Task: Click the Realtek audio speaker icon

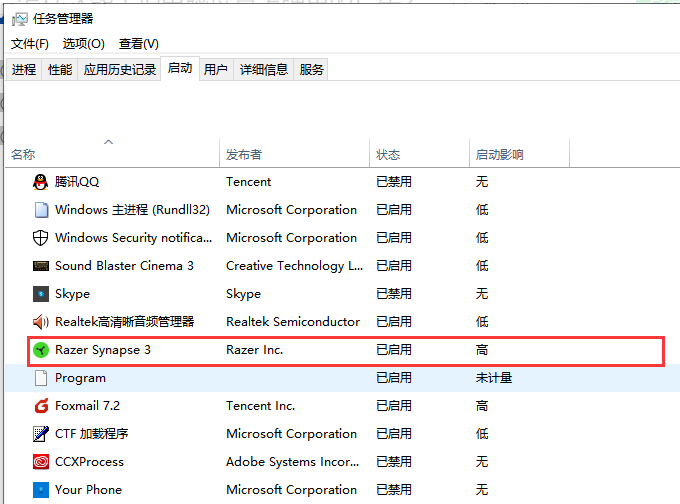Action: click(x=41, y=322)
